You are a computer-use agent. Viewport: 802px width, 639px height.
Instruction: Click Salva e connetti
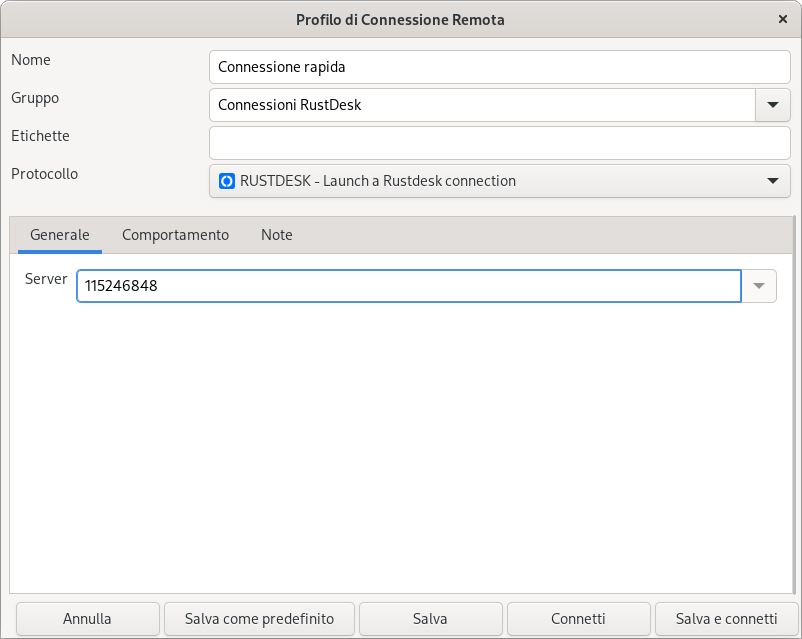pyautogui.click(x=726, y=619)
